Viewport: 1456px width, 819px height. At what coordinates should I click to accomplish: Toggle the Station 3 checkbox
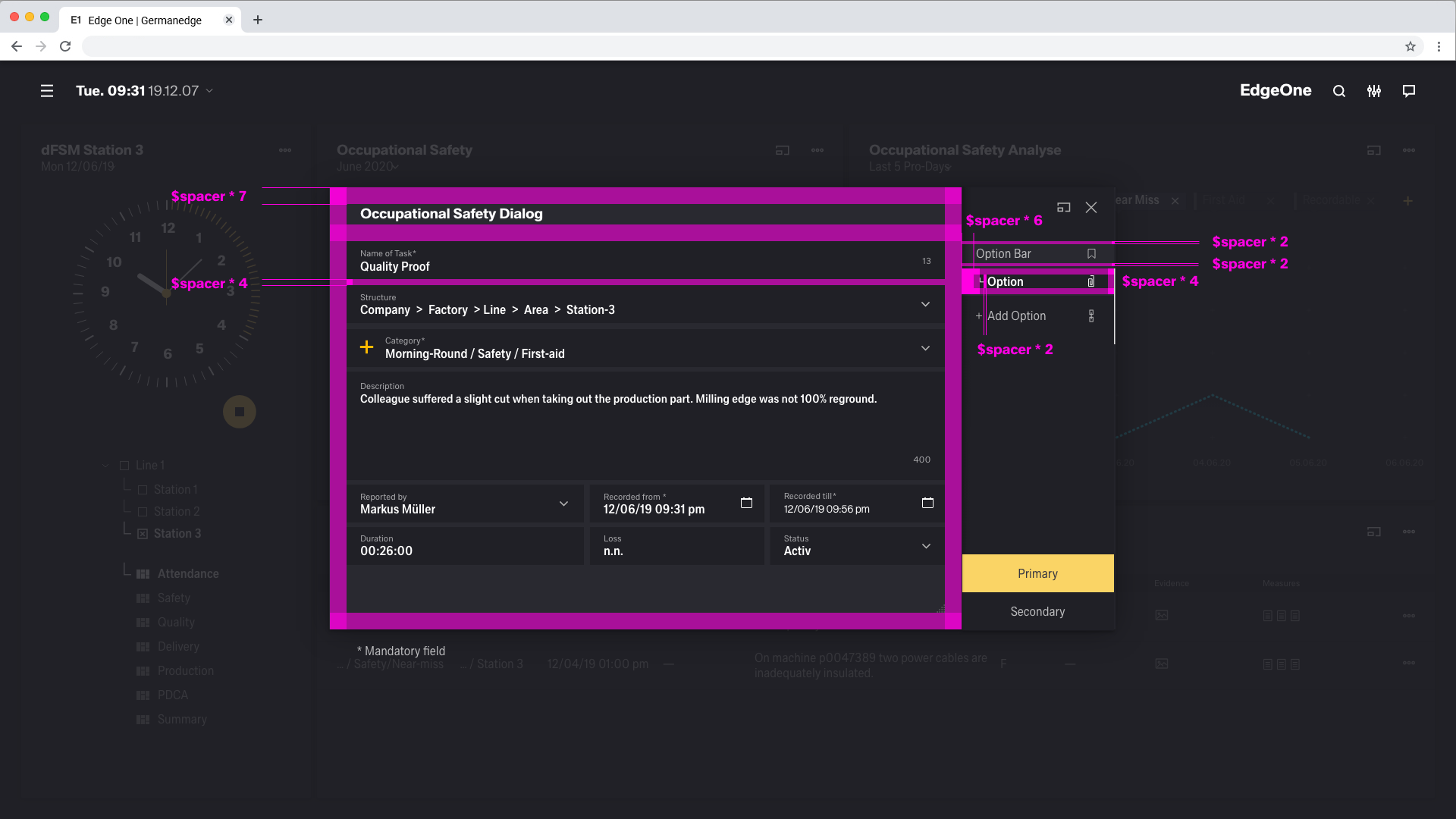(x=143, y=534)
